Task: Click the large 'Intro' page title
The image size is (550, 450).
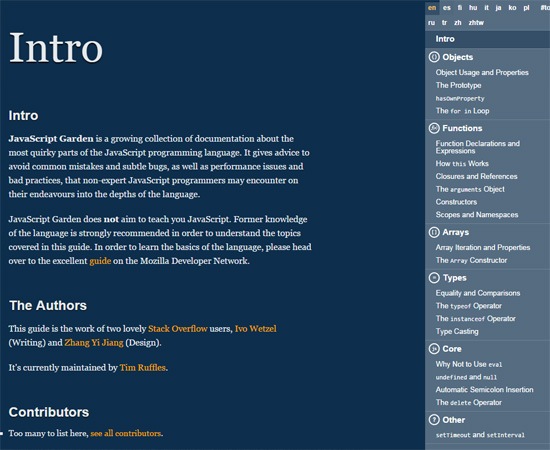Action: tap(56, 48)
